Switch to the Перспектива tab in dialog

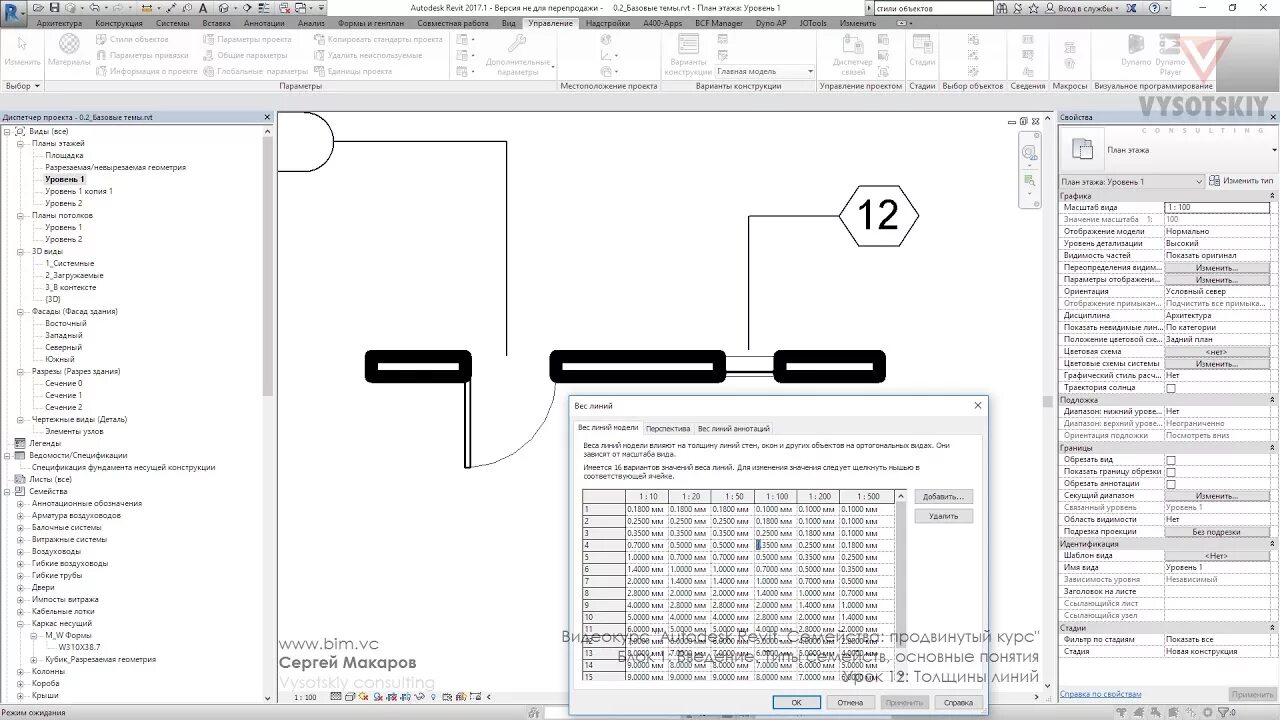pos(668,428)
